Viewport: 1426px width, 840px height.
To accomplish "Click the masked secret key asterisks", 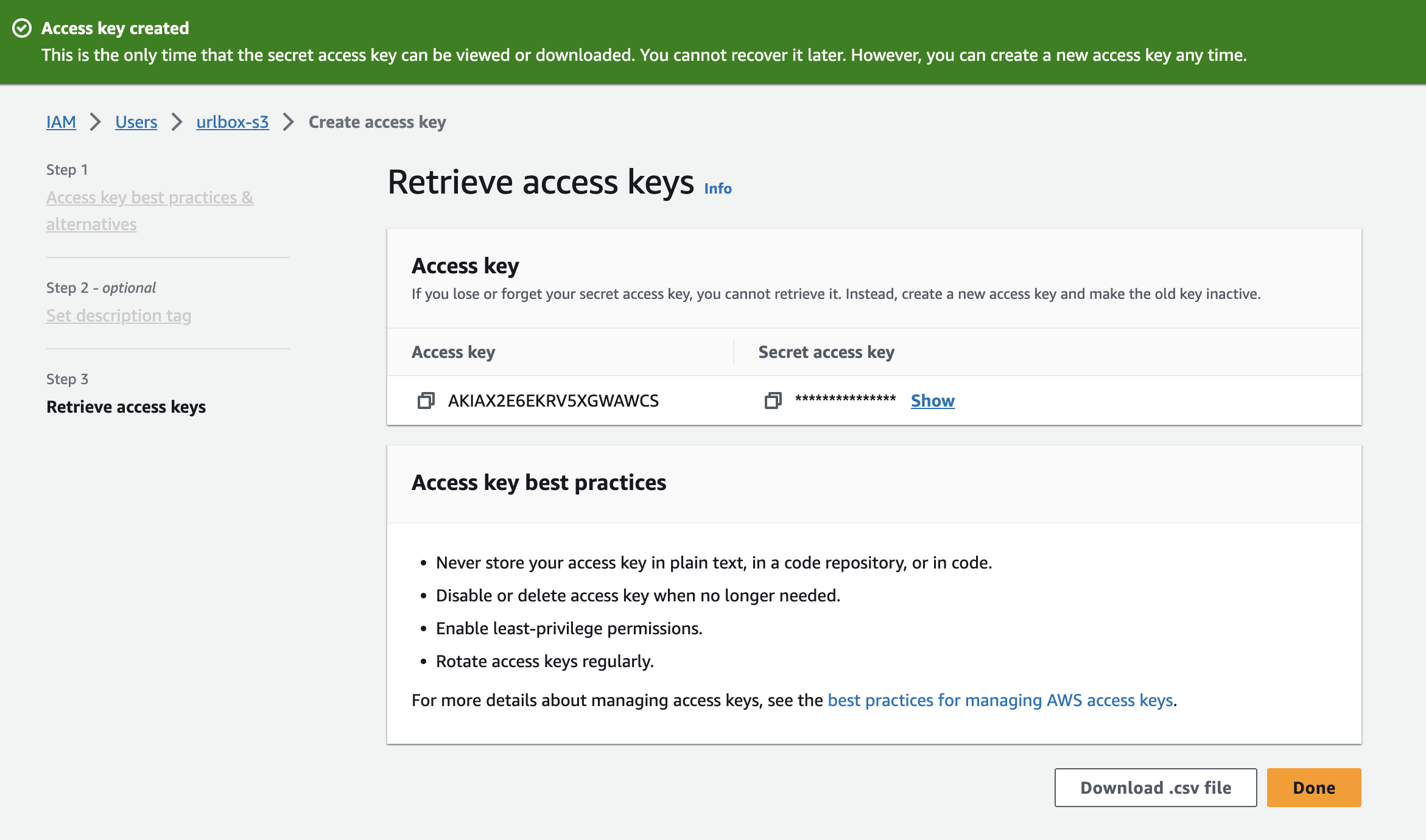I will 845,399.
